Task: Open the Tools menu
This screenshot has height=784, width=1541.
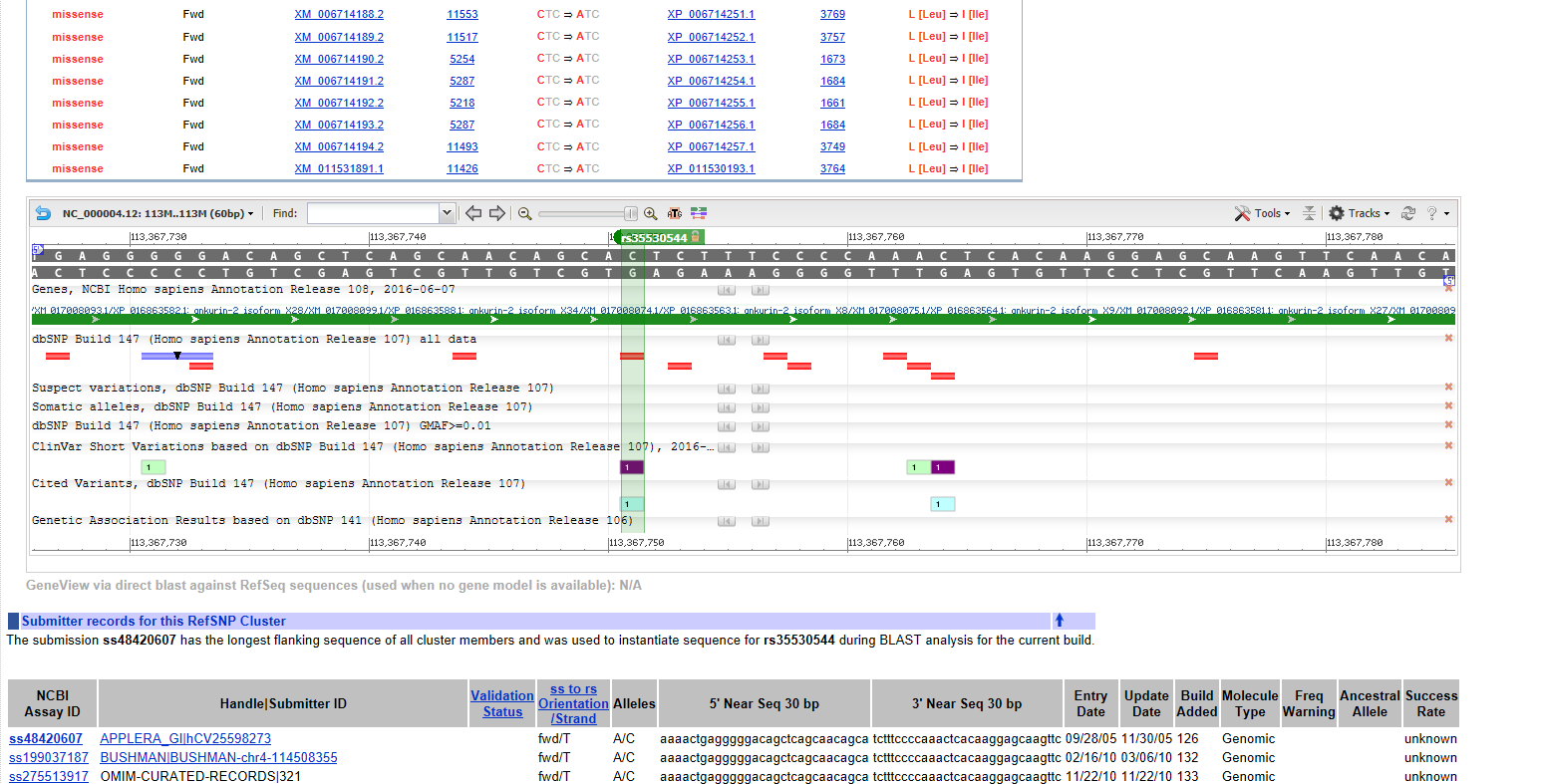Action: (1262, 213)
